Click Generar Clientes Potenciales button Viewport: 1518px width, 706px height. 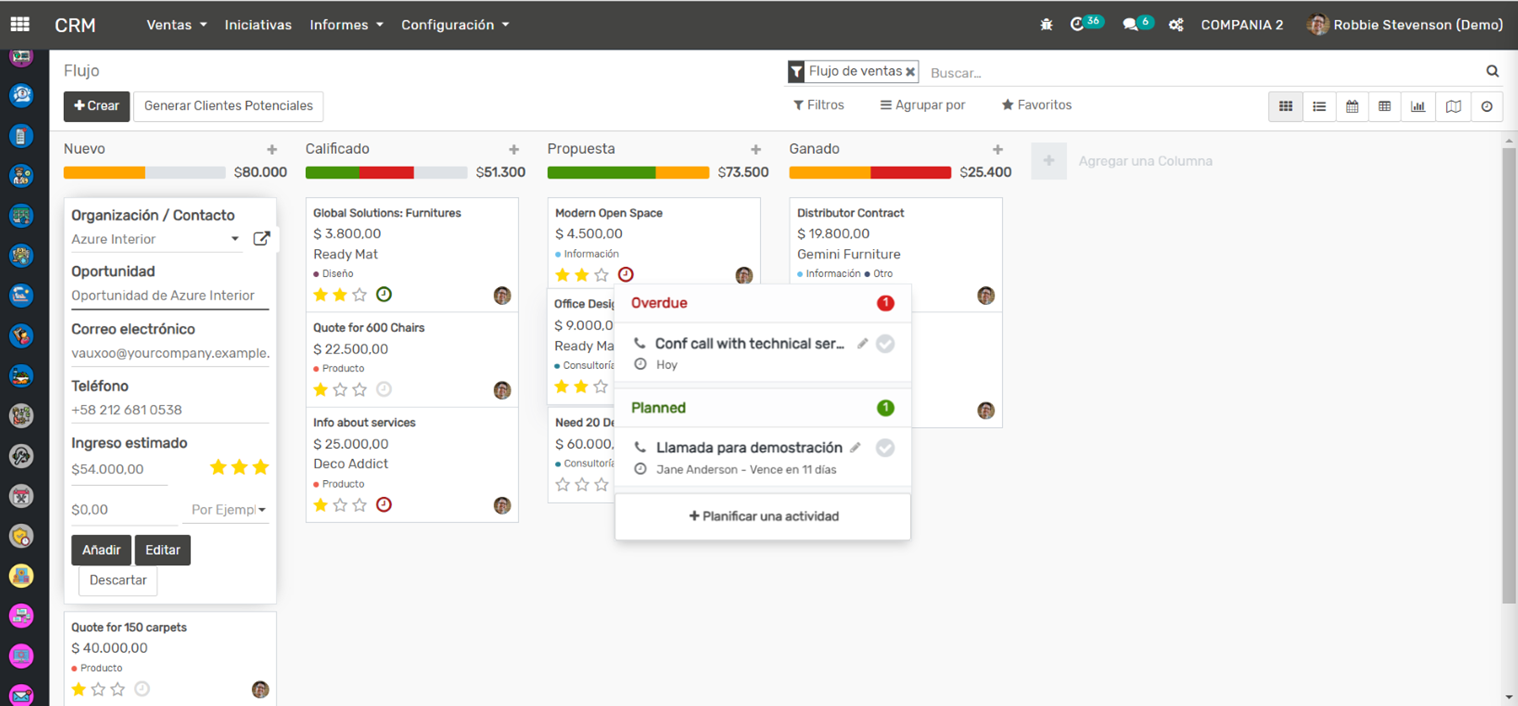[x=228, y=106]
